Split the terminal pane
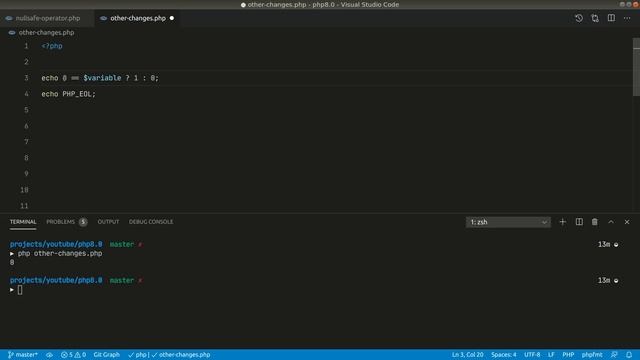The height and width of the screenshot is (360, 640). click(579, 222)
